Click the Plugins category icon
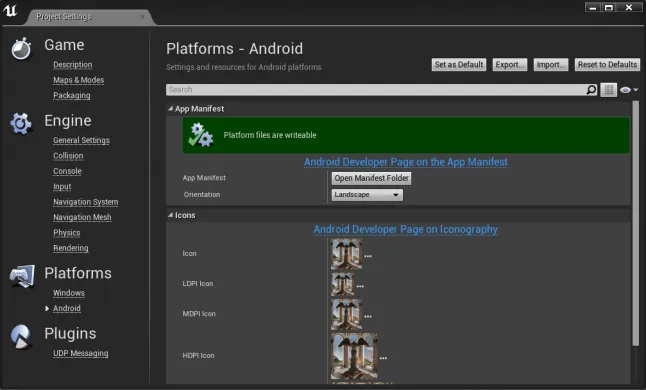646x390 pixels. pyautogui.click(x=21, y=336)
